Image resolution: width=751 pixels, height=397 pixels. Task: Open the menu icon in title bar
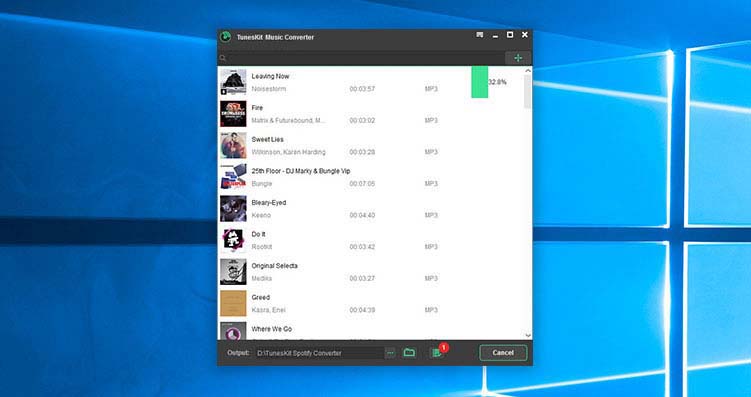tap(479, 35)
